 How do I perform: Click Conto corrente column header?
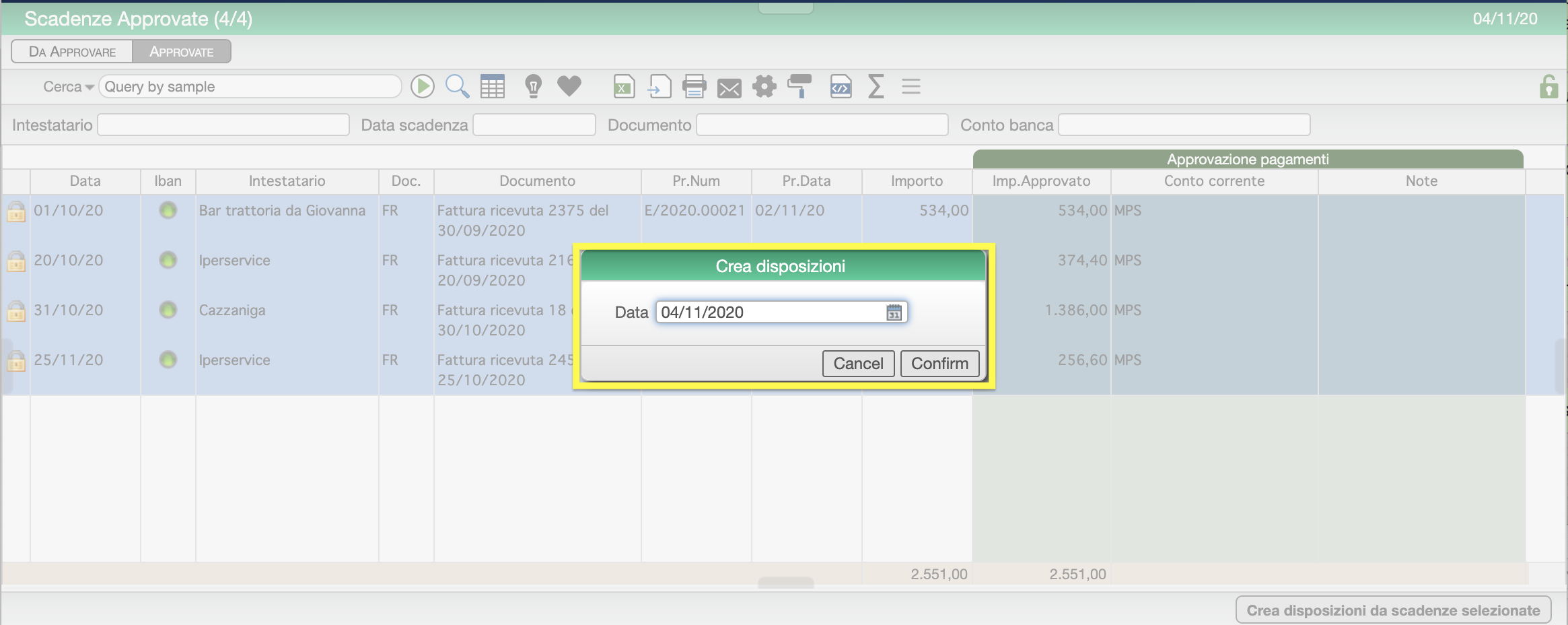pos(1215,181)
